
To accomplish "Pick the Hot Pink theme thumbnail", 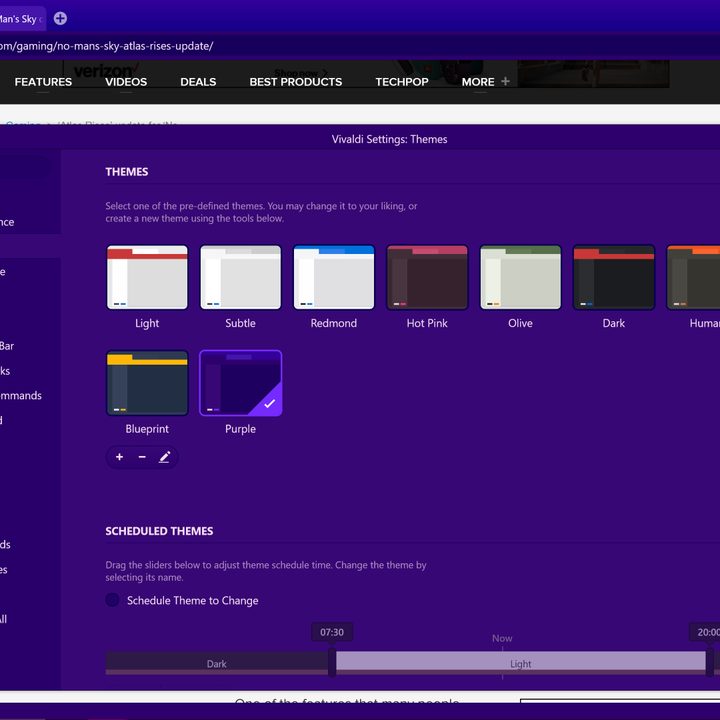I will tap(427, 277).
